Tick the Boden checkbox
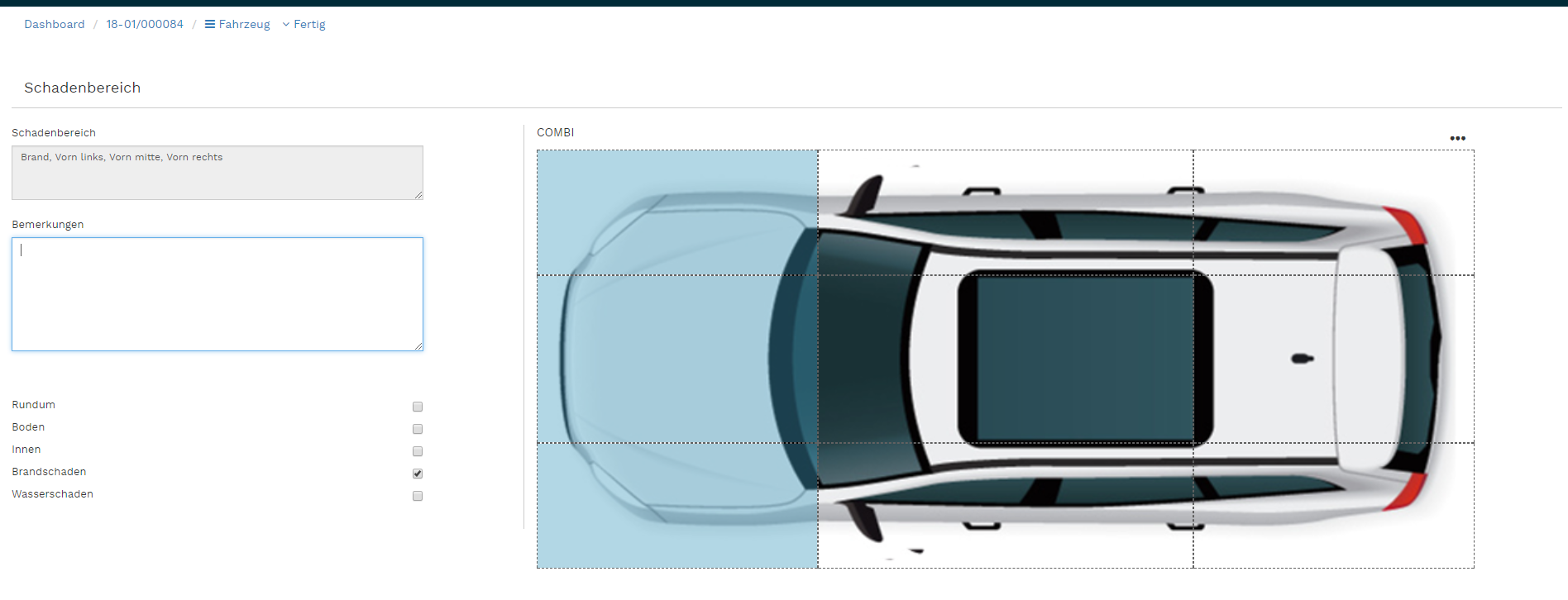The width and height of the screenshot is (1568, 600). tap(418, 429)
